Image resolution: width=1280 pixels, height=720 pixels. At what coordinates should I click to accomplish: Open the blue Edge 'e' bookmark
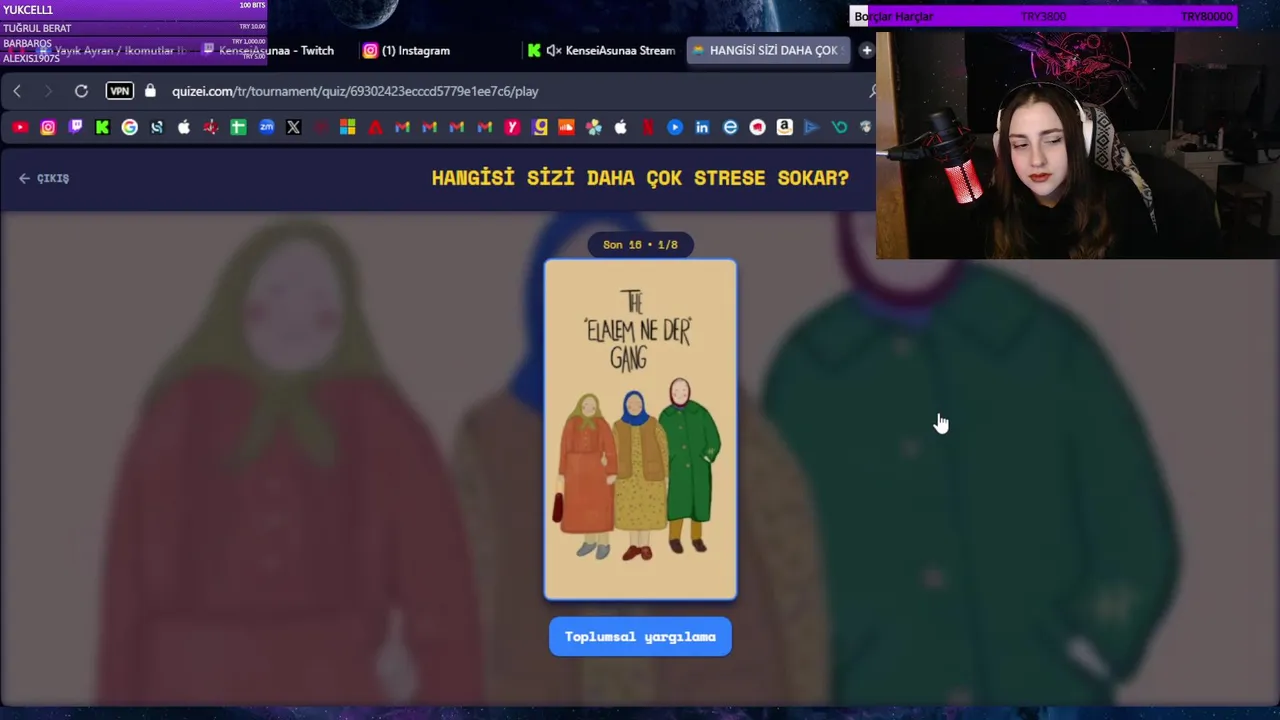coord(730,127)
